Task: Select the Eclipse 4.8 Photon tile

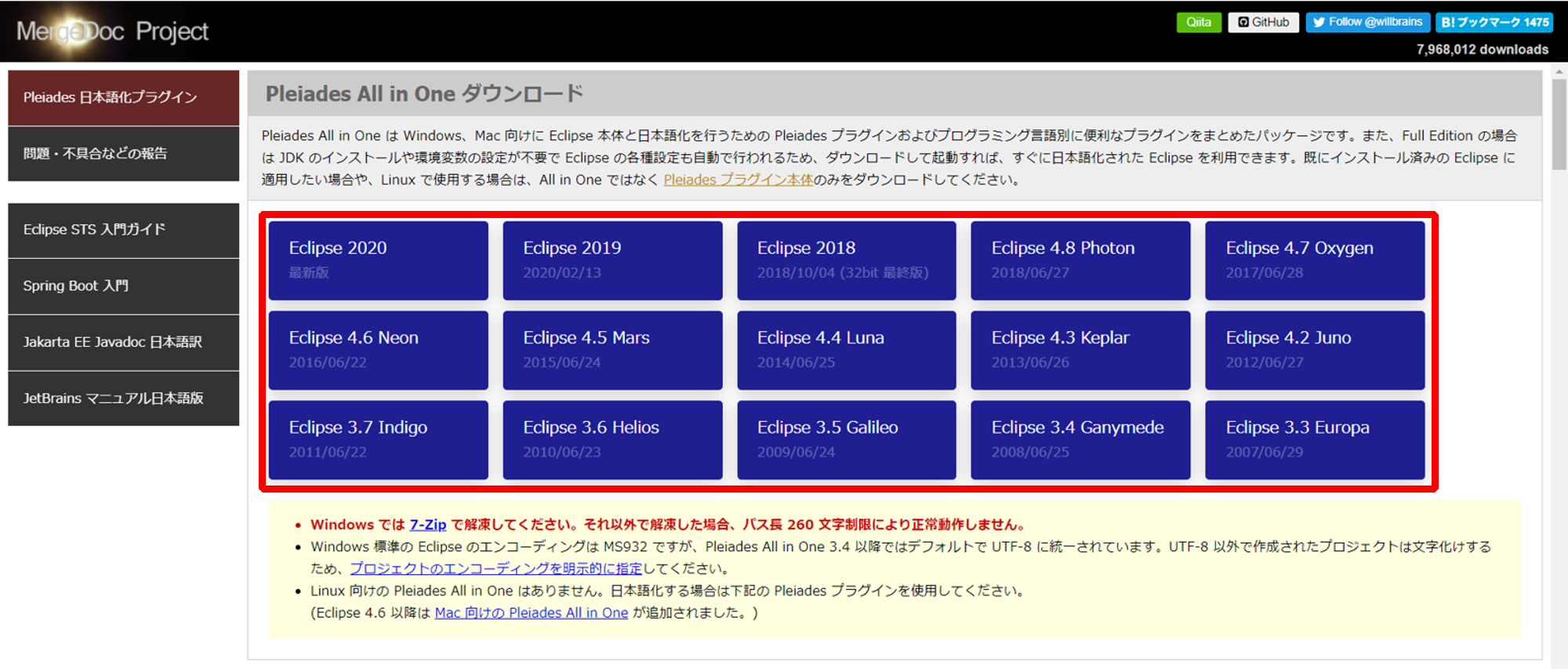Action: pyautogui.click(x=1080, y=260)
